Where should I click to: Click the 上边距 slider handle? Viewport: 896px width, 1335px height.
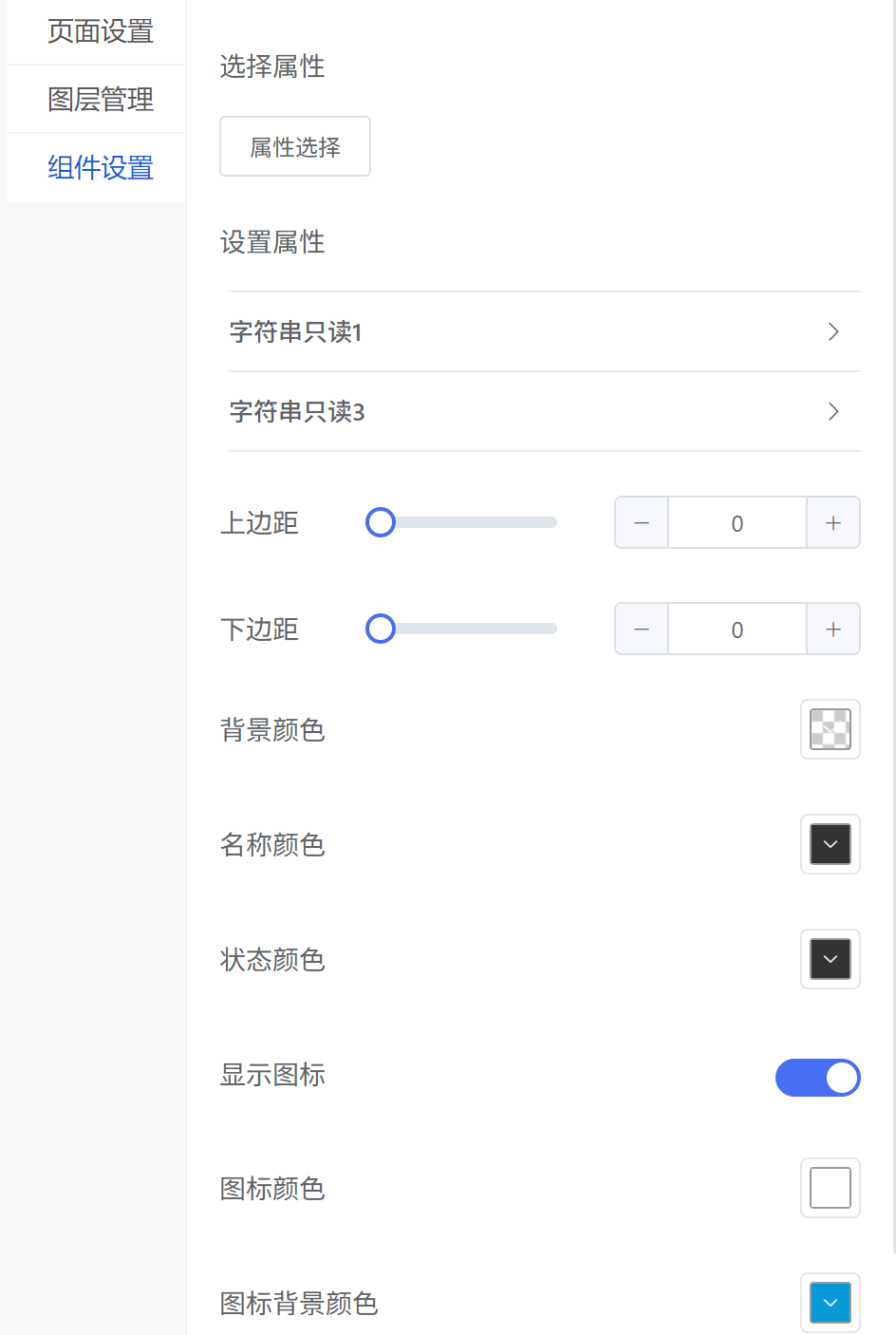click(x=381, y=522)
